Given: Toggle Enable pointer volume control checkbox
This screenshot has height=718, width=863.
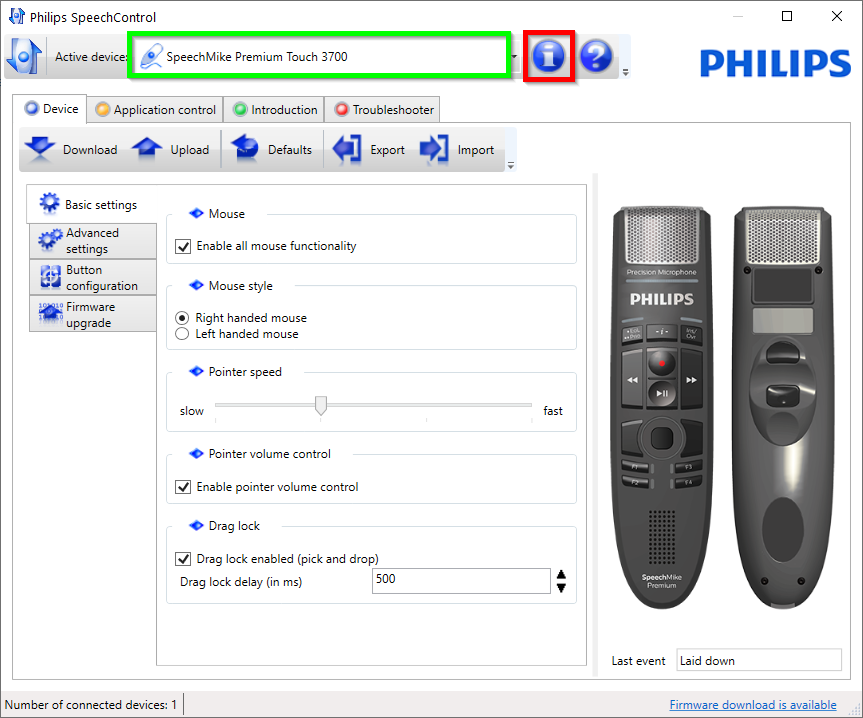Looking at the screenshot, I should pyautogui.click(x=183, y=487).
